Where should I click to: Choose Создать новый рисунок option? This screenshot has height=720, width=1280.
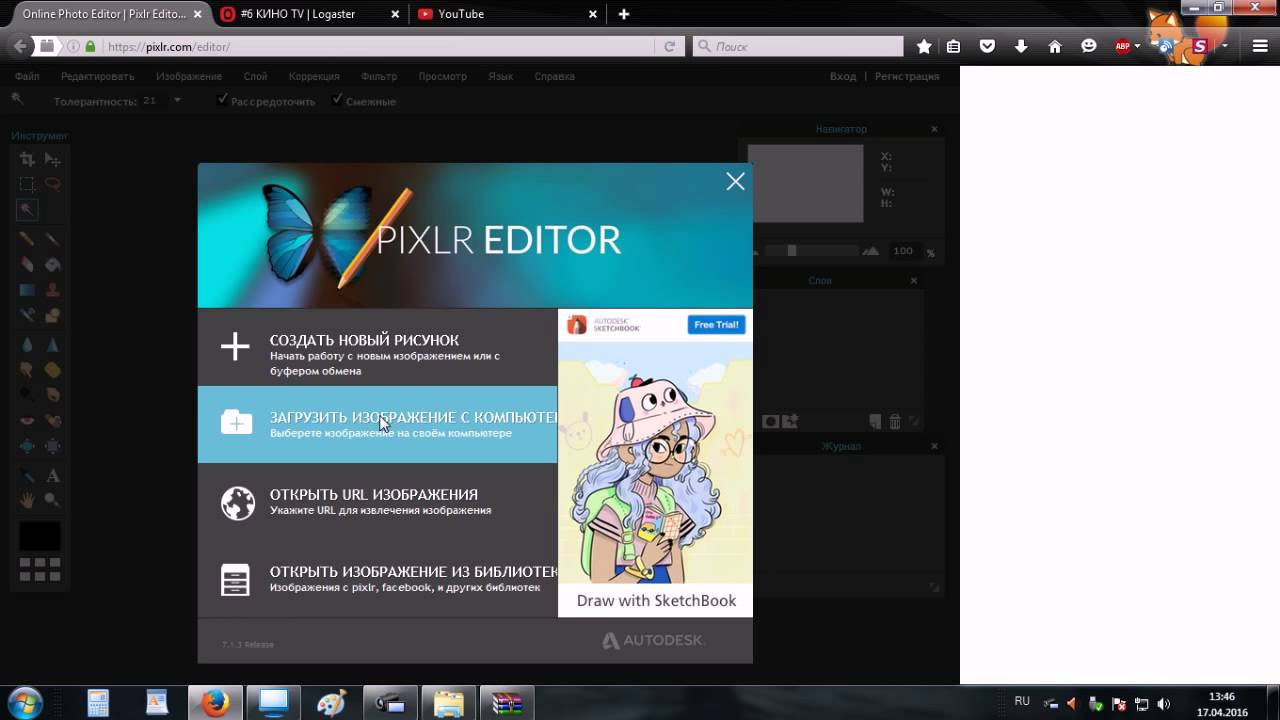point(377,347)
